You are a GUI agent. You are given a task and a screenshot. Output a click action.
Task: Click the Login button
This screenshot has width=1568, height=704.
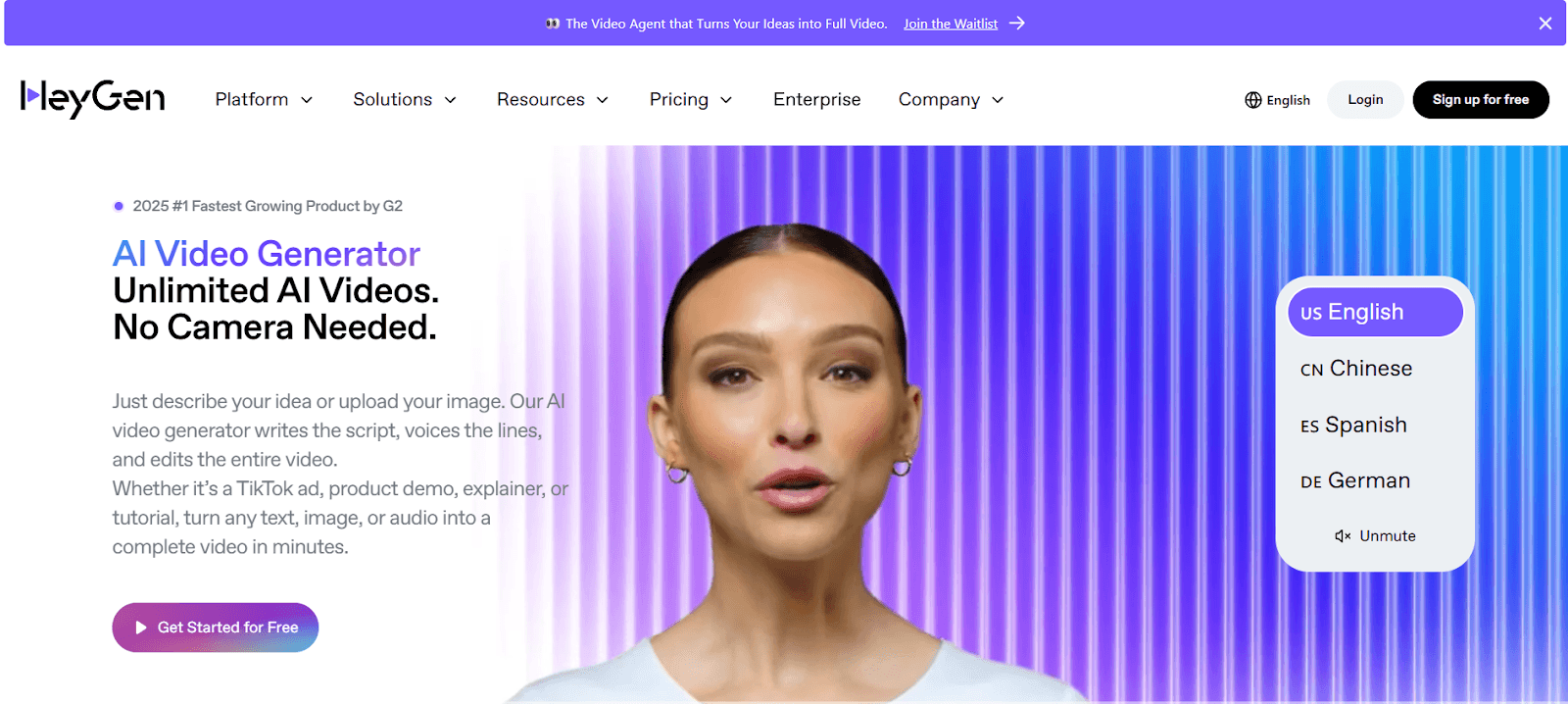1365,100
